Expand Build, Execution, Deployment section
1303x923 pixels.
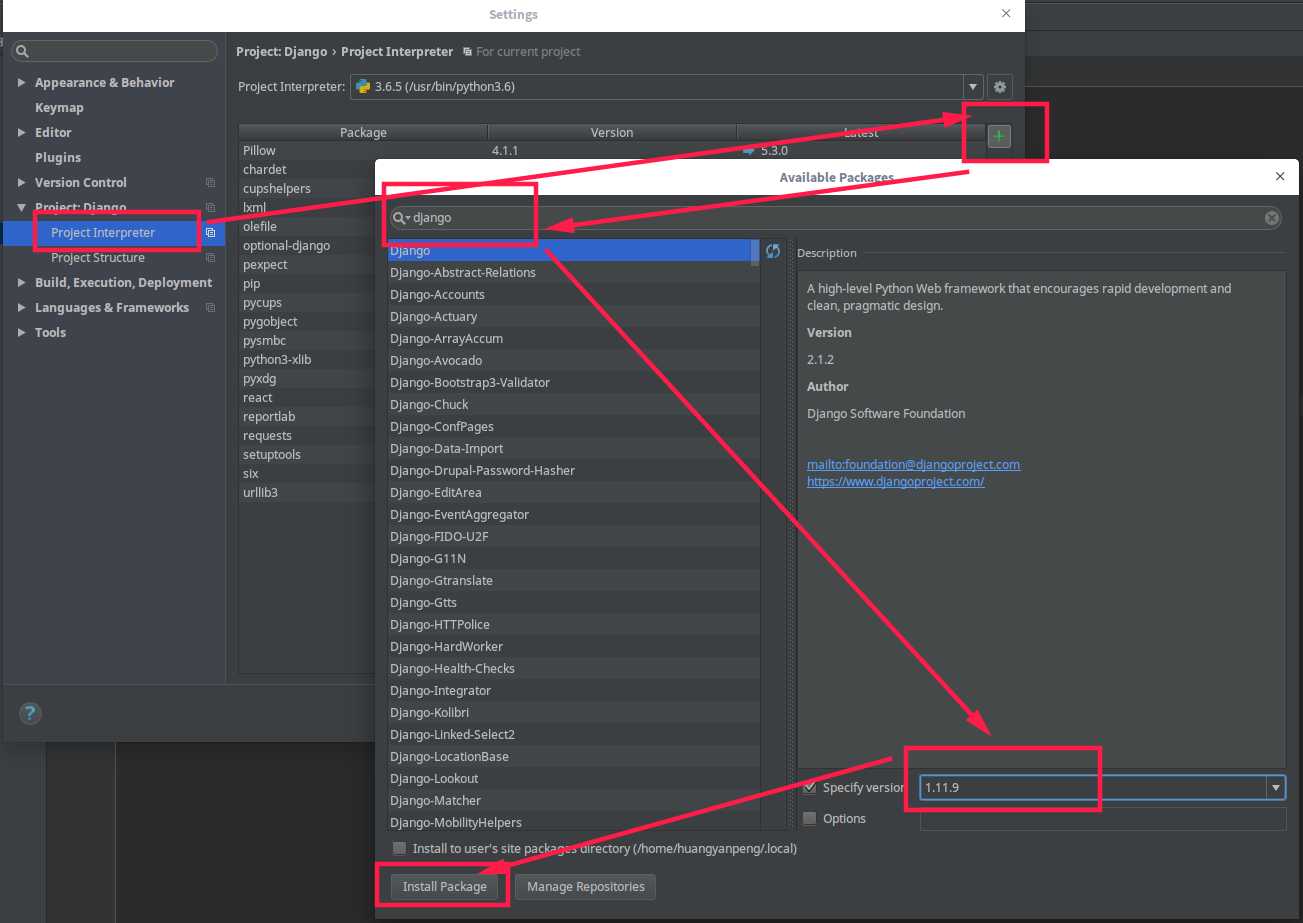click(x=22, y=283)
